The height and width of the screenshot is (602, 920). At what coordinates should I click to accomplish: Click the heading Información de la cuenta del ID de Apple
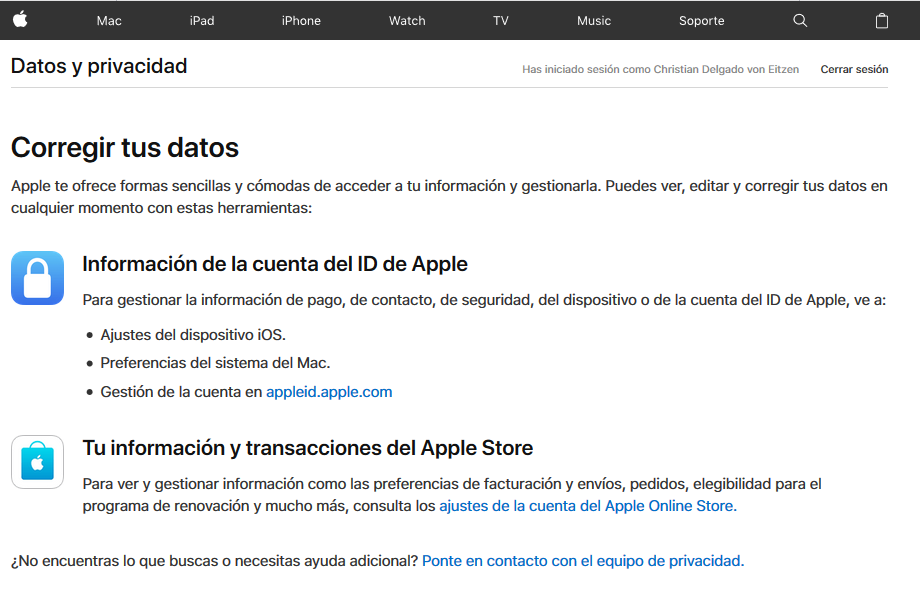[x=275, y=264]
